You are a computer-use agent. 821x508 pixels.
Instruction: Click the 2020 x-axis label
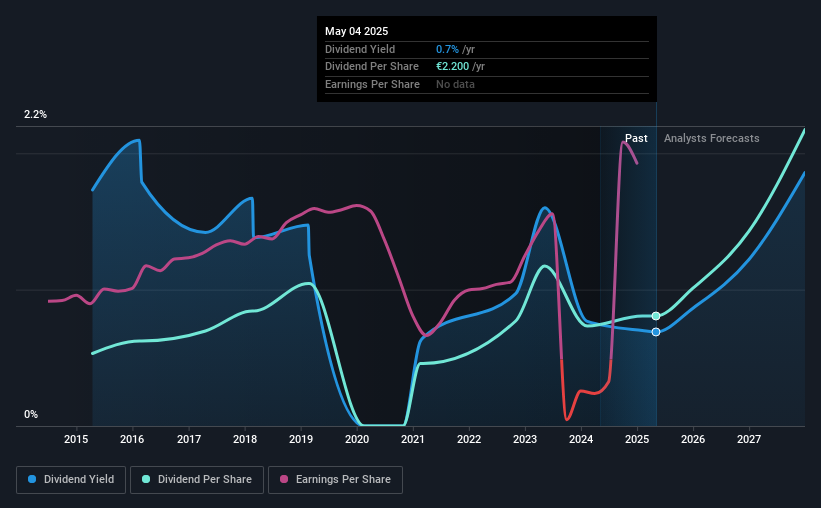coord(357,439)
